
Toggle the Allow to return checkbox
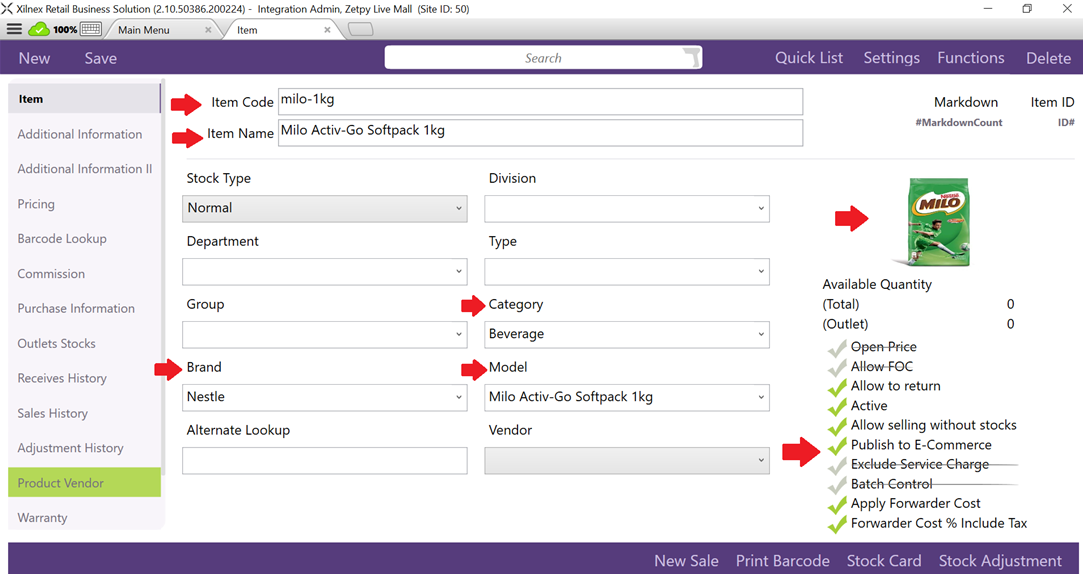point(837,386)
